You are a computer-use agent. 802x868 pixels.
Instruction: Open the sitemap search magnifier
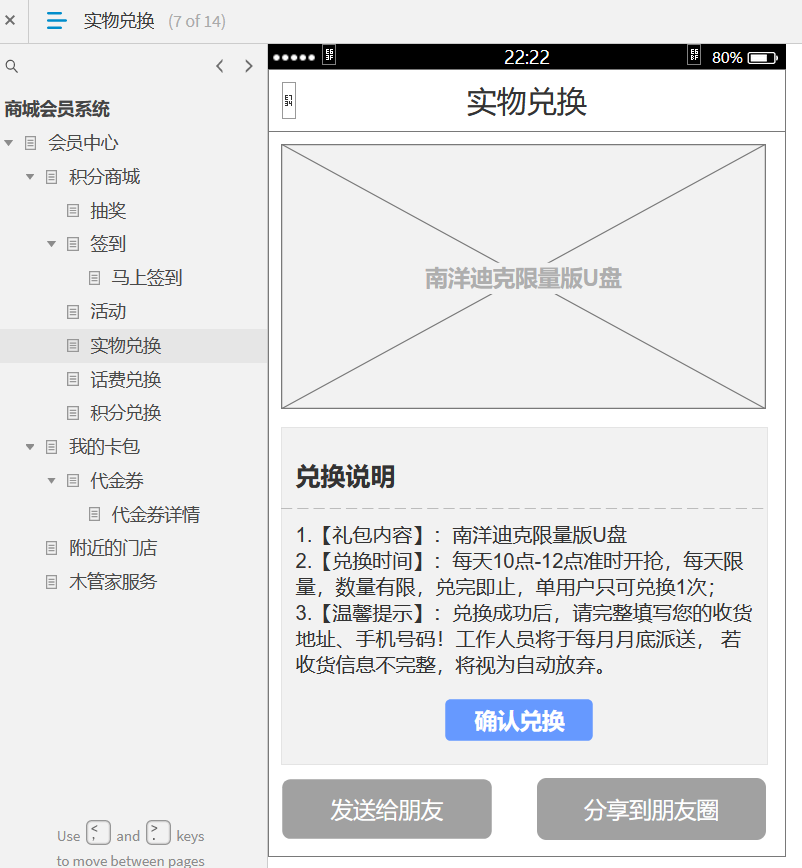click(x=12, y=66)
